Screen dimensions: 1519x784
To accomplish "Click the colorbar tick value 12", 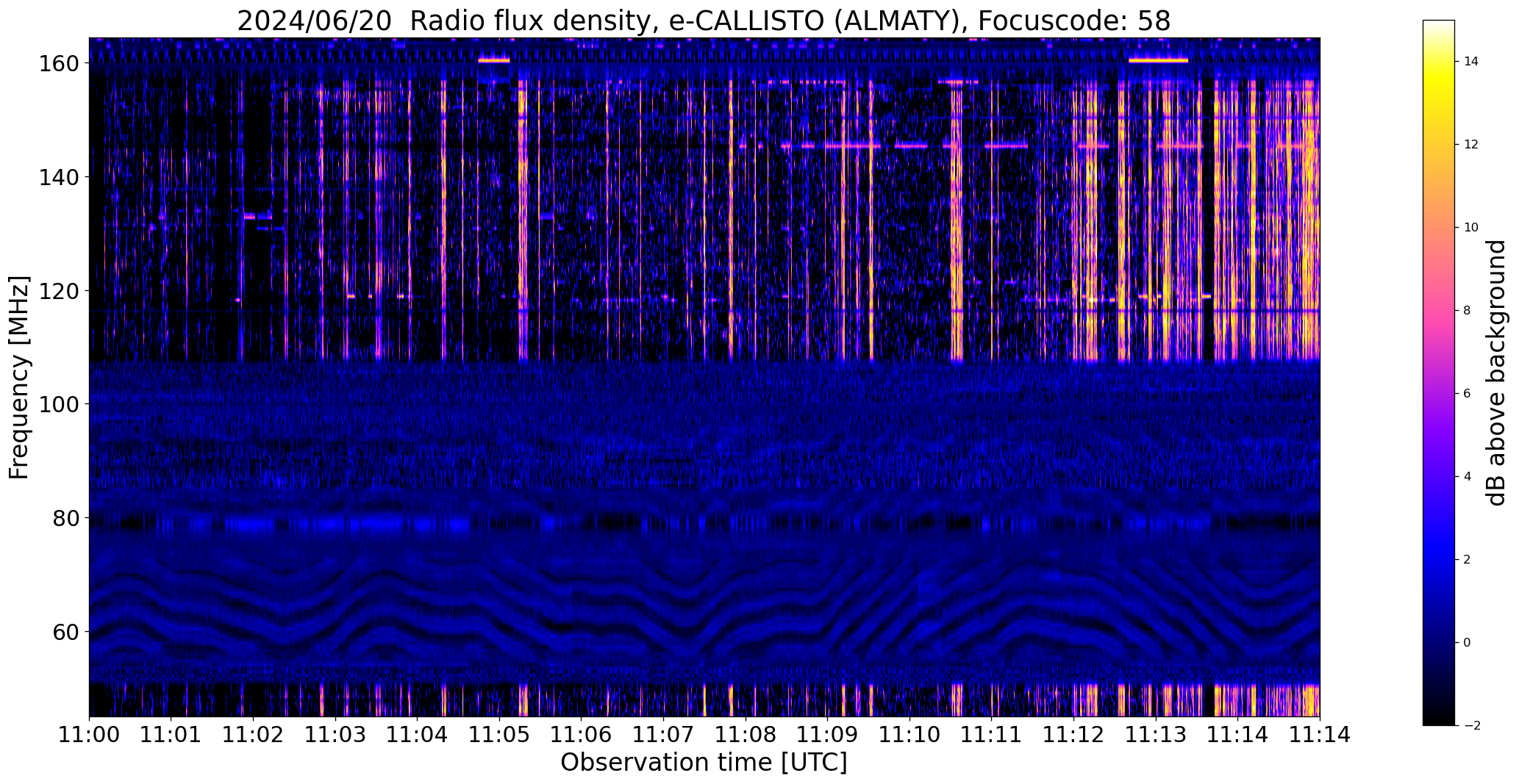I will [1470, 145].
